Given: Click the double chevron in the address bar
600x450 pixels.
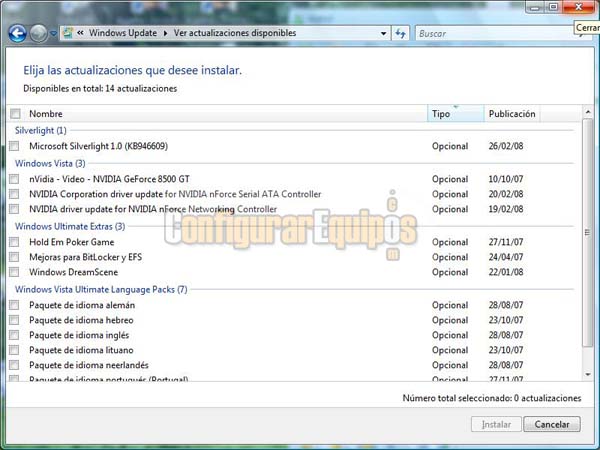Looking at the screenshot, I should pyautogui.click(x=80, y=33).
